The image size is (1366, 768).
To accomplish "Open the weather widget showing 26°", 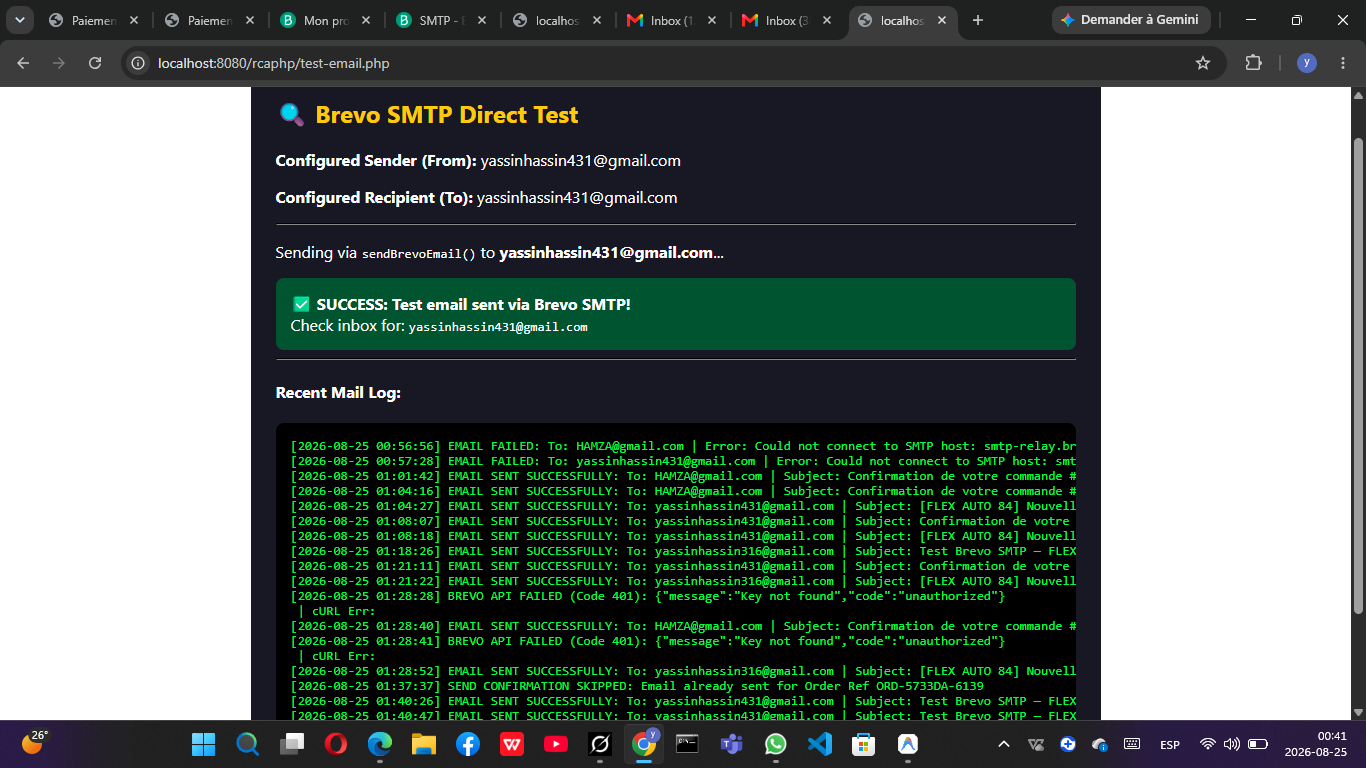I will point(34,744).
